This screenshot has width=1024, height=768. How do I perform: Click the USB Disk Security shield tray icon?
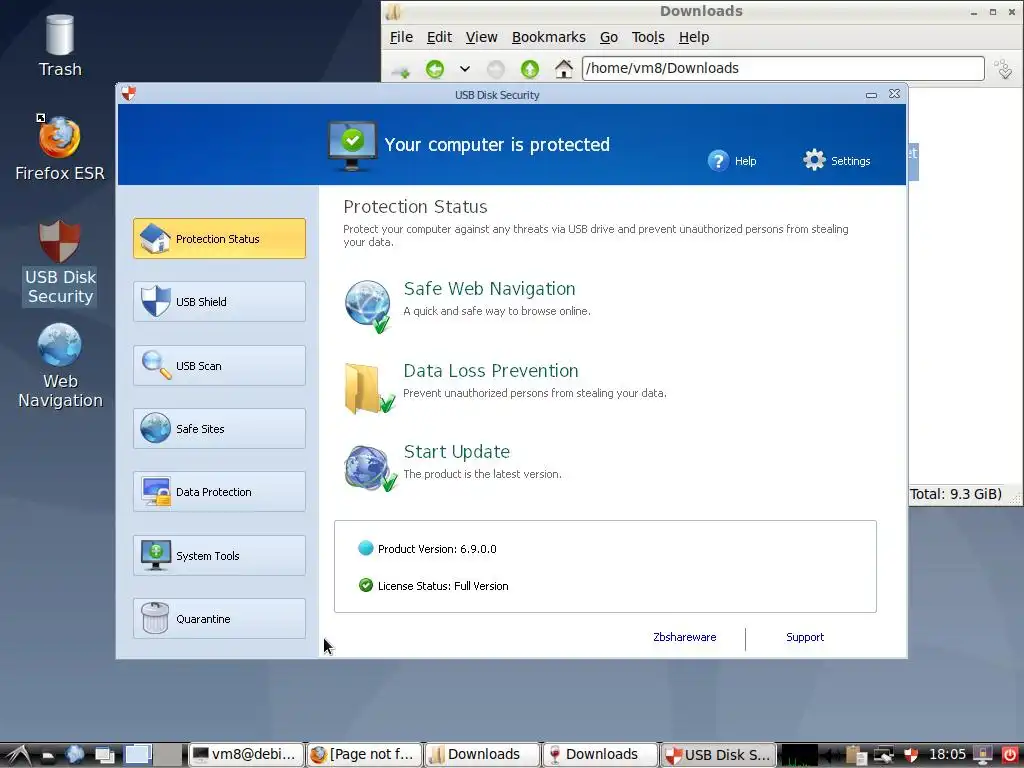coord(910,755)
